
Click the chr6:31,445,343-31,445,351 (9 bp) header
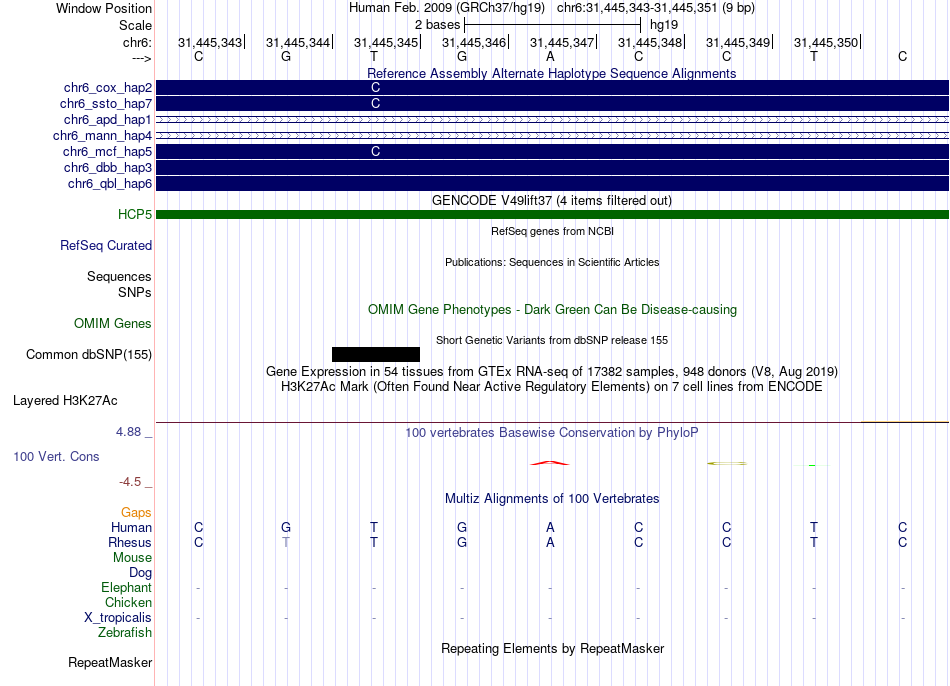click(x=656, y=8)
